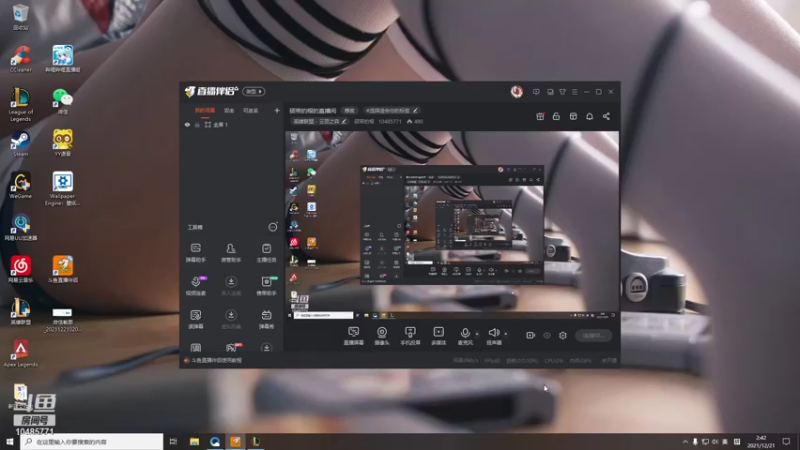Image resolution: width=800 pixels, height=450 pixels.
Task: Mute the 扬声器 speaker
Action: (x=493, y=336)
